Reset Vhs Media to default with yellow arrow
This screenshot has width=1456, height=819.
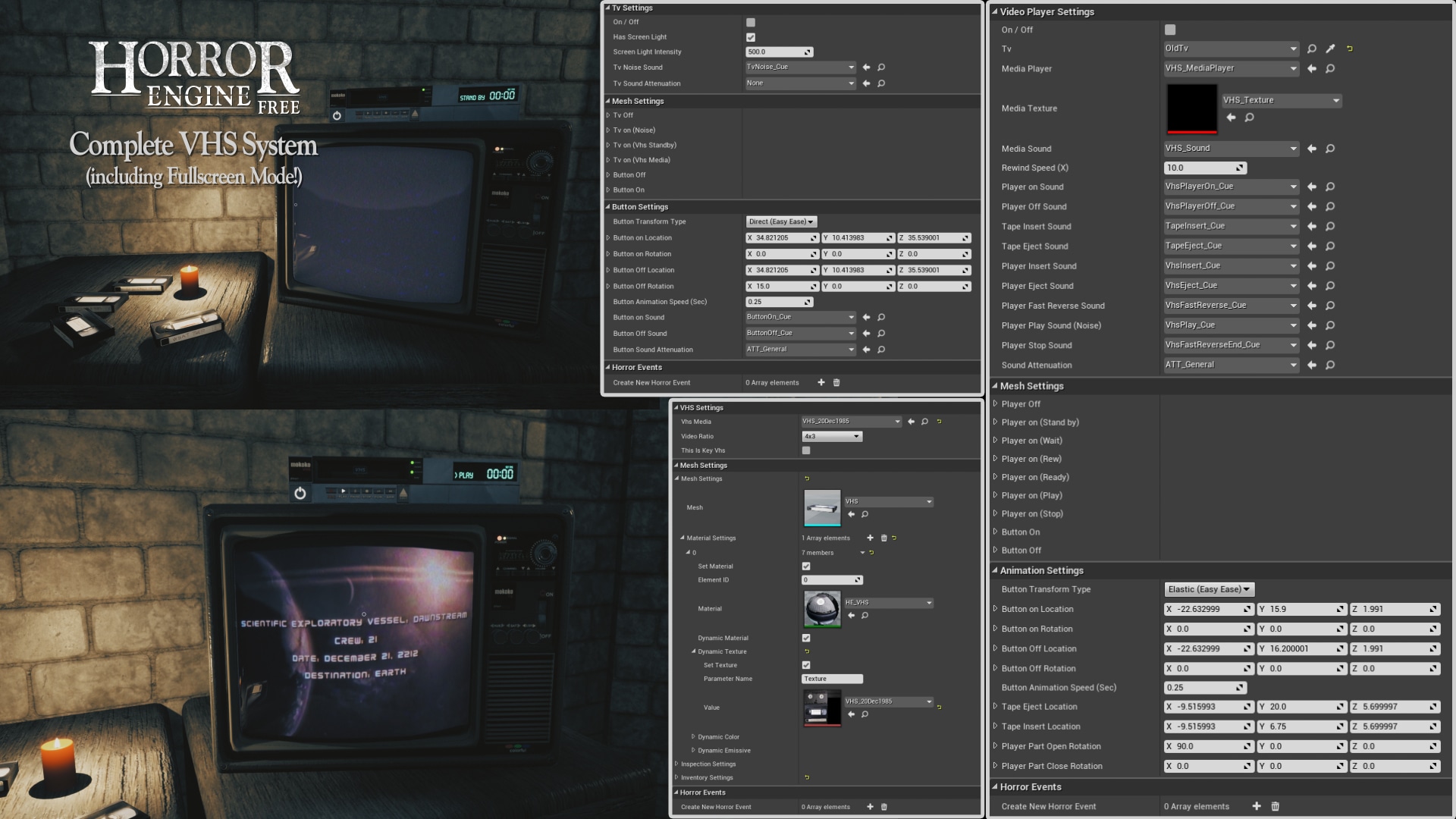[x=939, y=421]
